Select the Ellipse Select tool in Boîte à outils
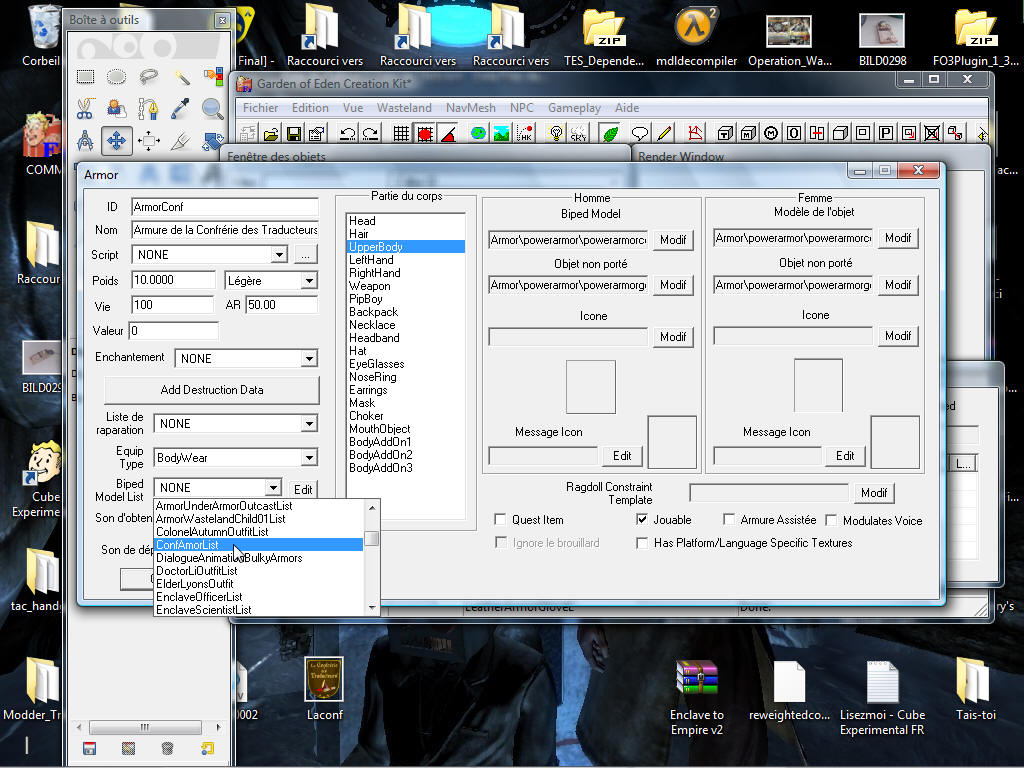The height and width of the screenshot is (768, 1024). (x=117, y=77)
